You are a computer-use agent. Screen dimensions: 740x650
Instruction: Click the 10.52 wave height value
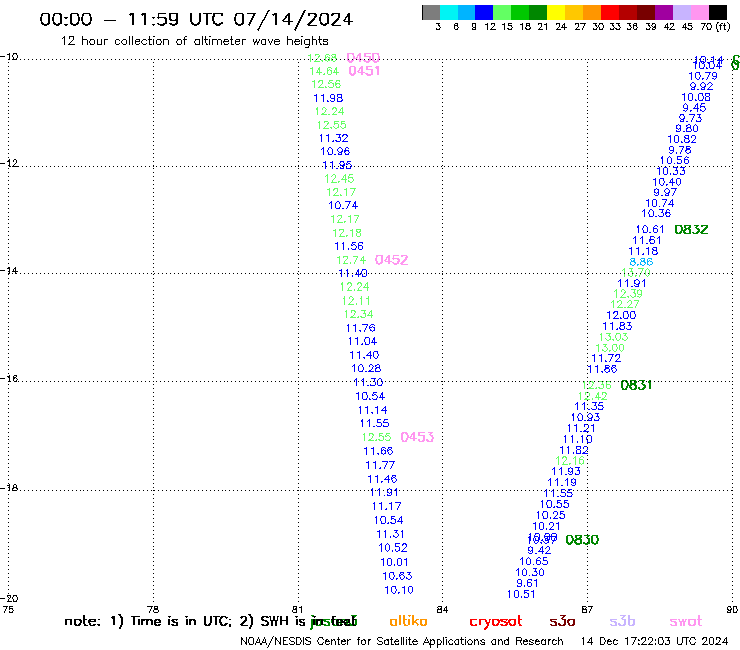393,548
